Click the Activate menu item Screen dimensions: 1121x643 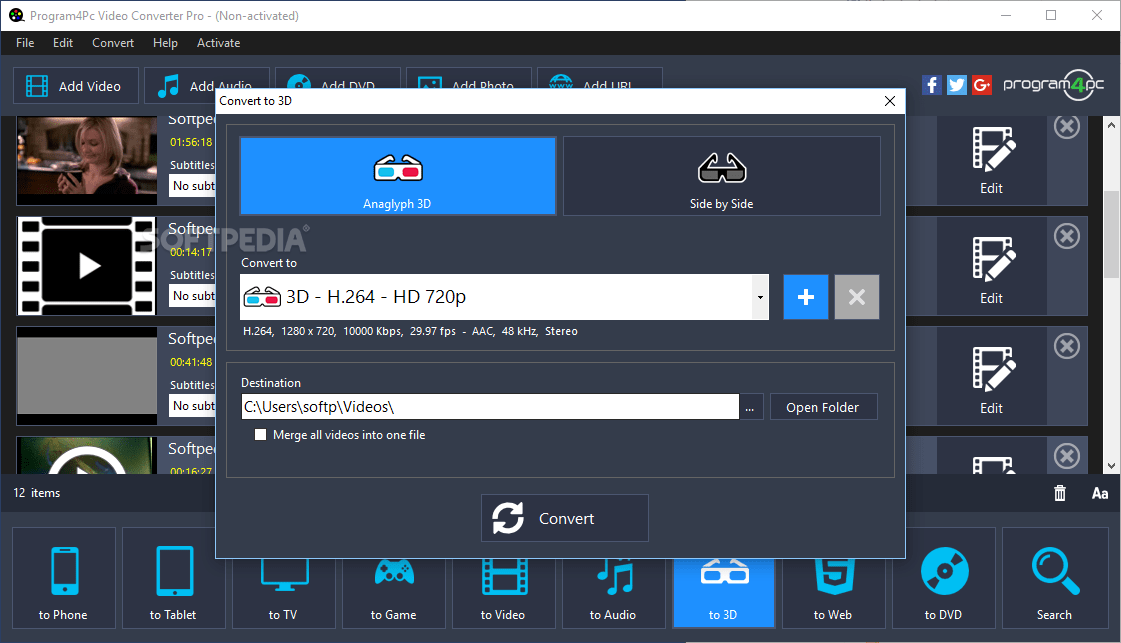coord(218,42)
